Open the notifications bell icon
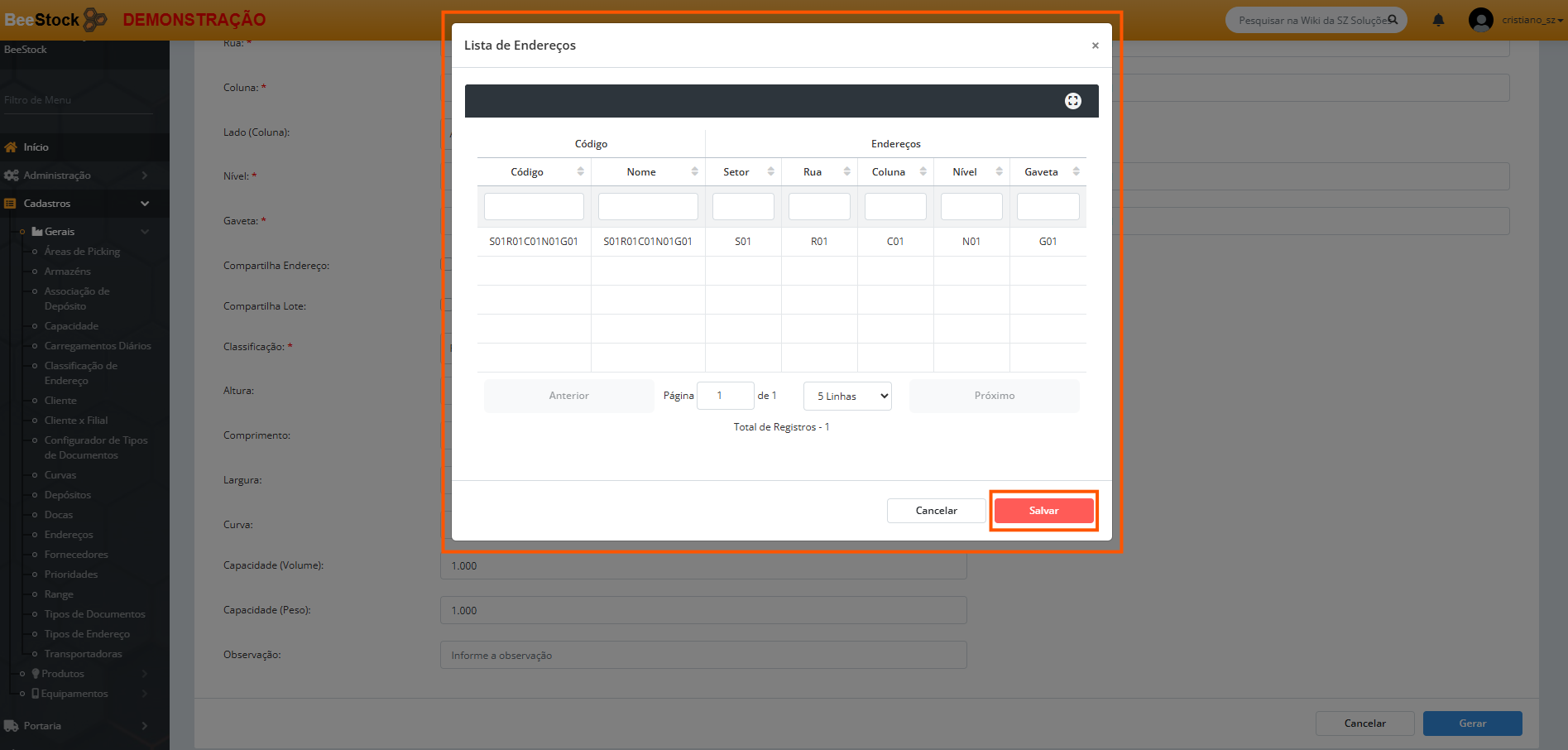This screenshot has width=1568, height=750. [1438, 20]
